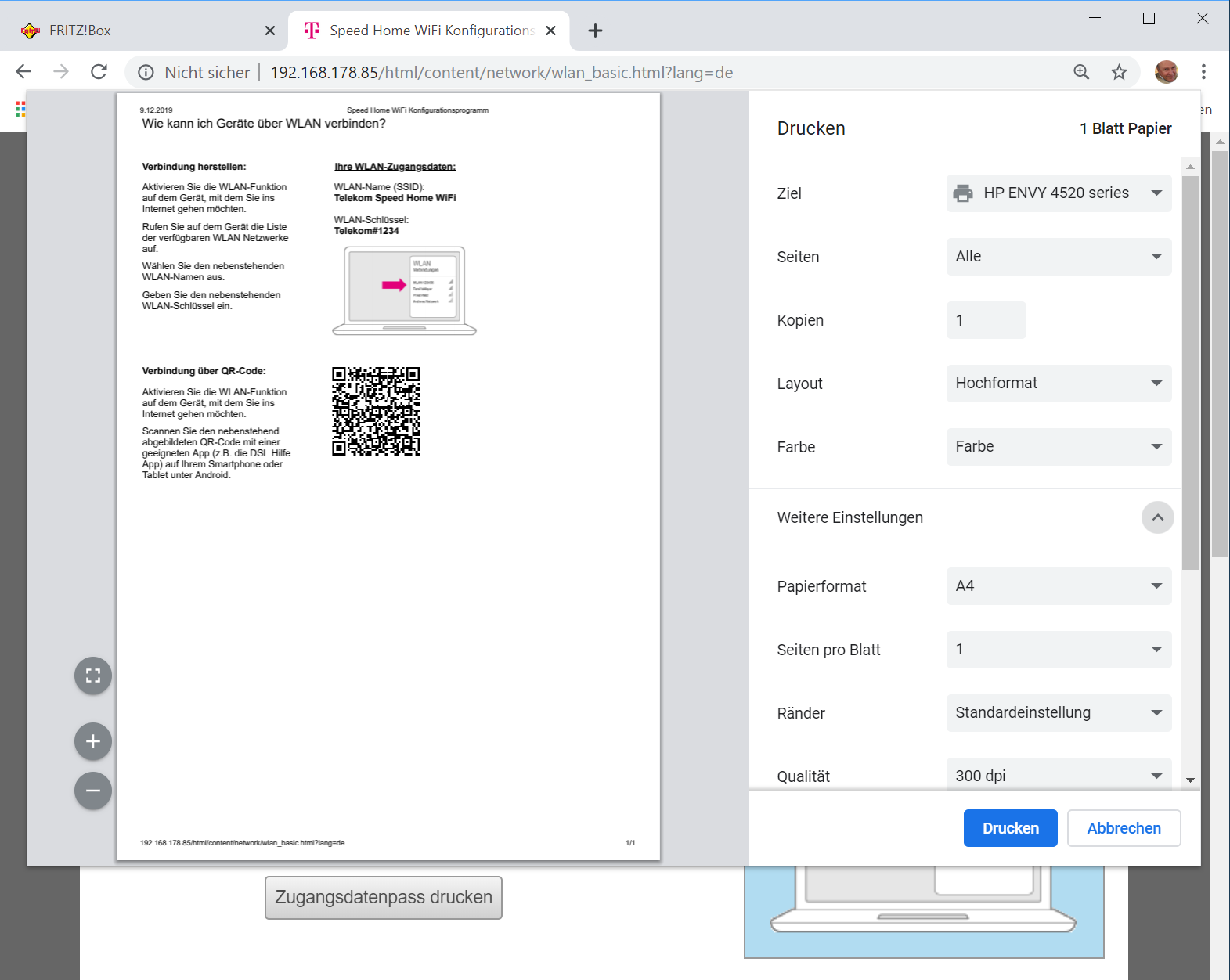This screenshot has height=980, width=1230.
Task: Click the blue Drucken button
Action: click(x=1011, y=828)
